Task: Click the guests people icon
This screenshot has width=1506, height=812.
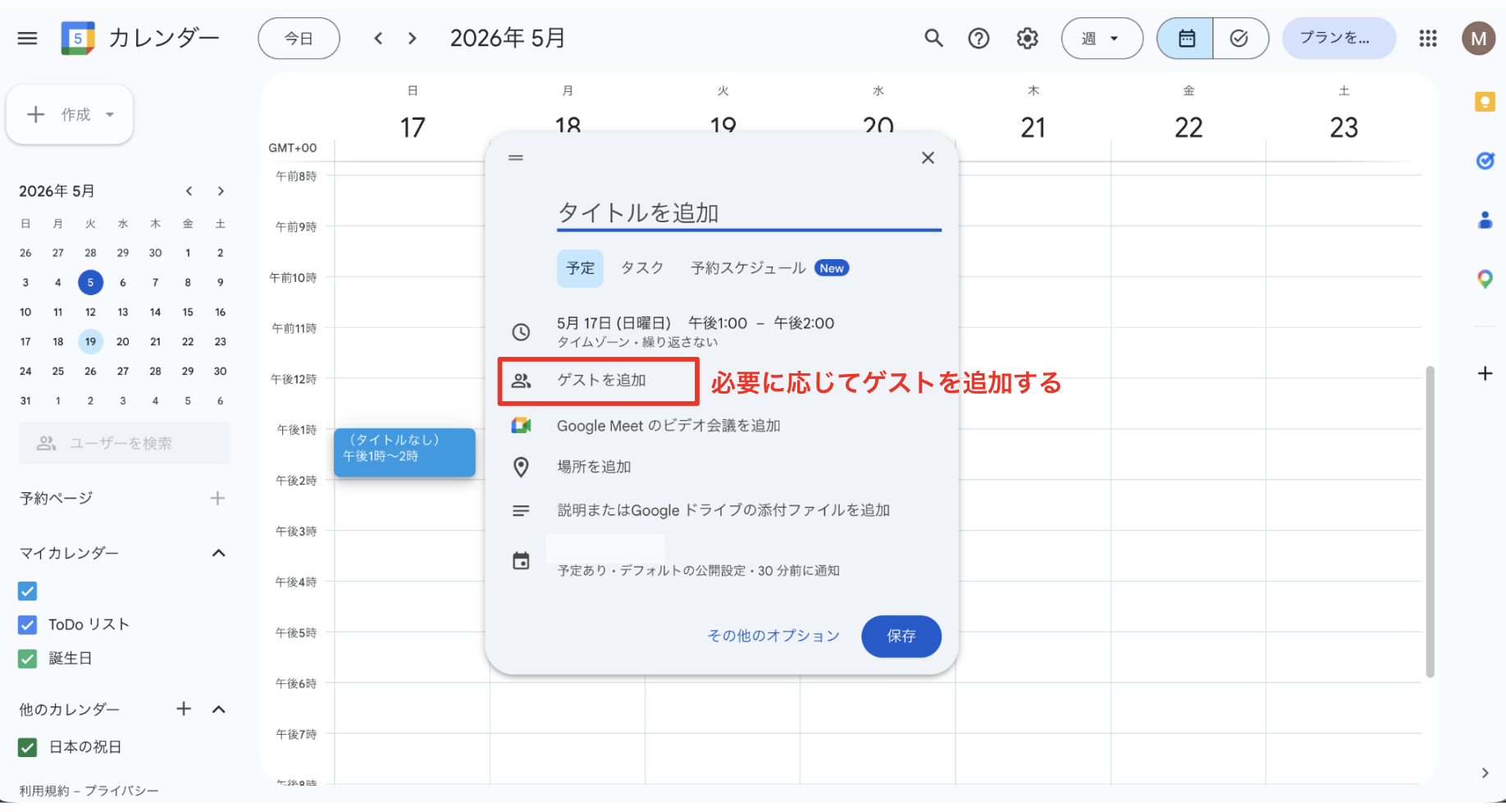Action: pos(521,381)
